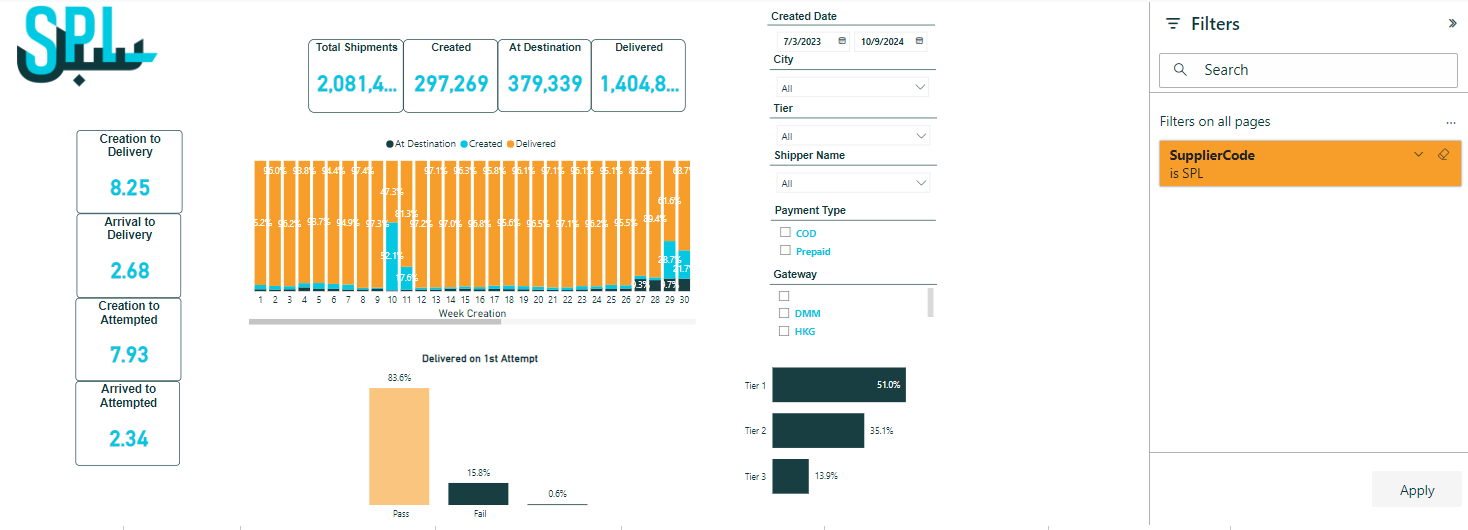Click the Delivered legend item in chart
This screenshot has width=1468, height=530.
[530, 144]
